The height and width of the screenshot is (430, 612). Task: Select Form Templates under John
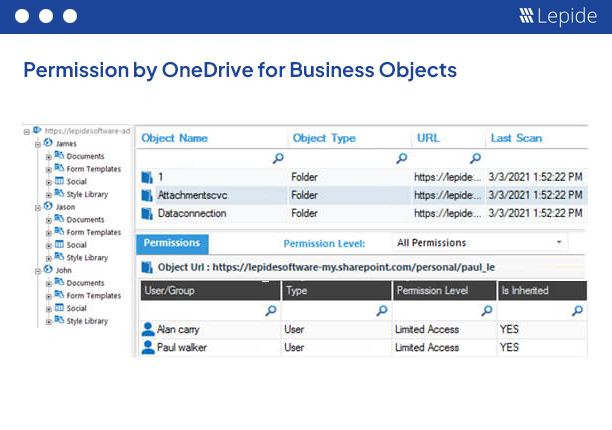tap(94, 296)
